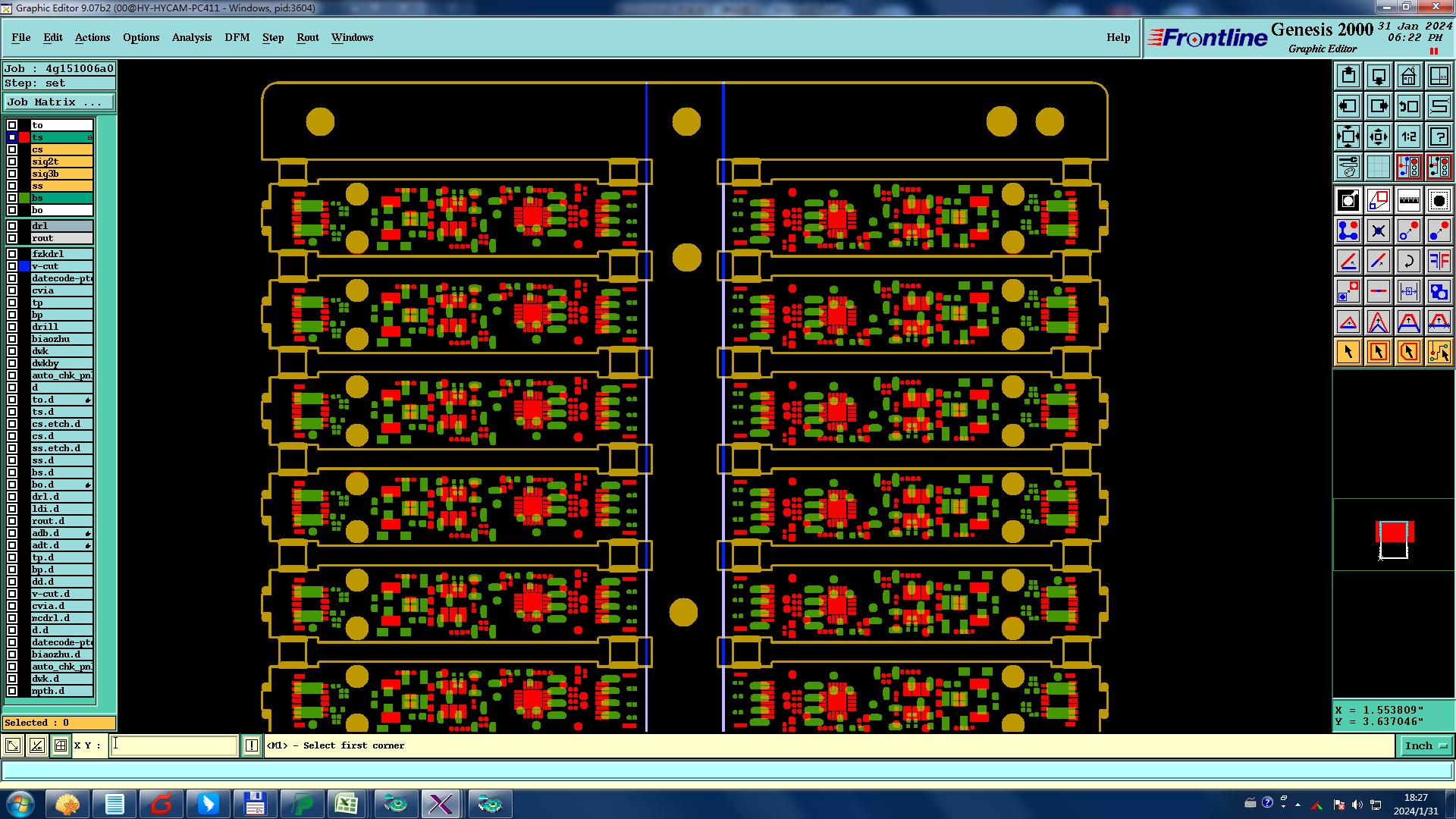Toggle the grid display icon

[x=1378, y=167]
